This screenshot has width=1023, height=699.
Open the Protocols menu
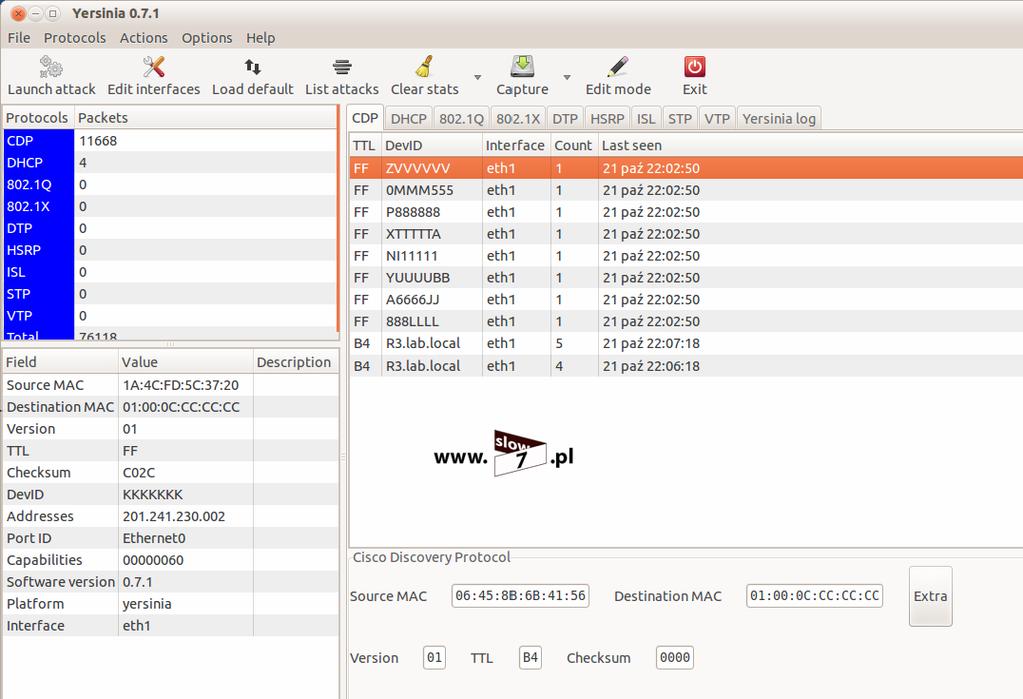tap(74, 38)
